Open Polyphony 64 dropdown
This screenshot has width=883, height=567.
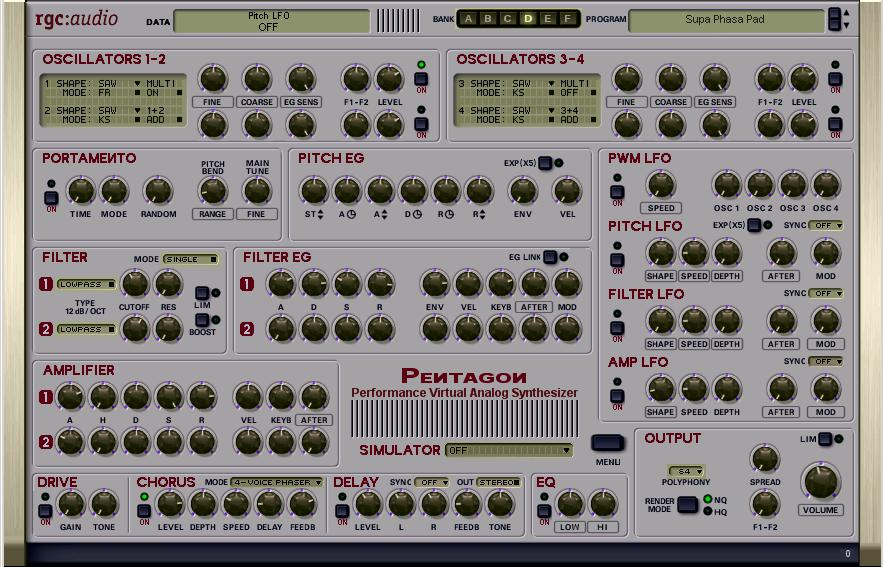tap(686, 471)
